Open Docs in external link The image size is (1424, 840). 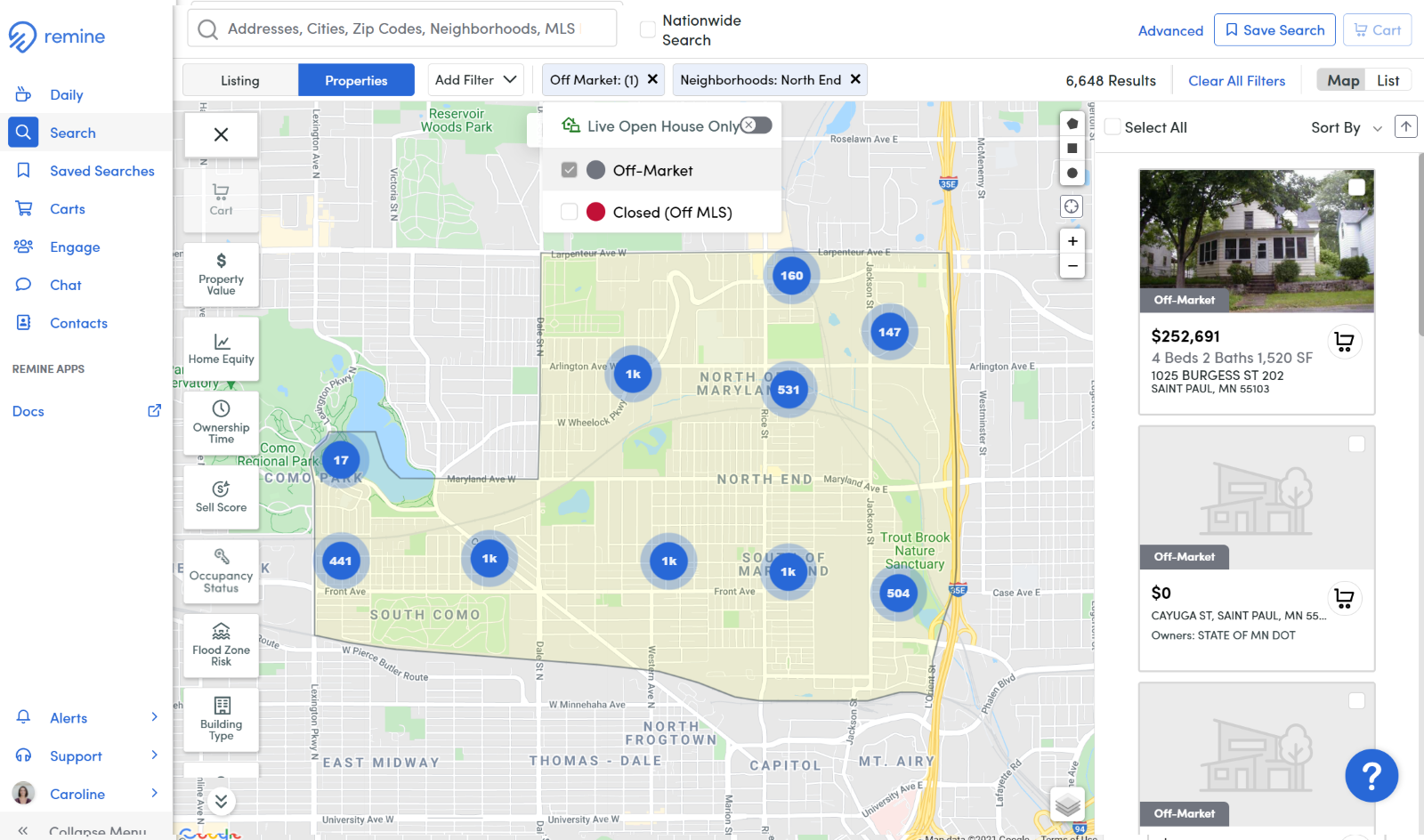[x=154, y=410]
